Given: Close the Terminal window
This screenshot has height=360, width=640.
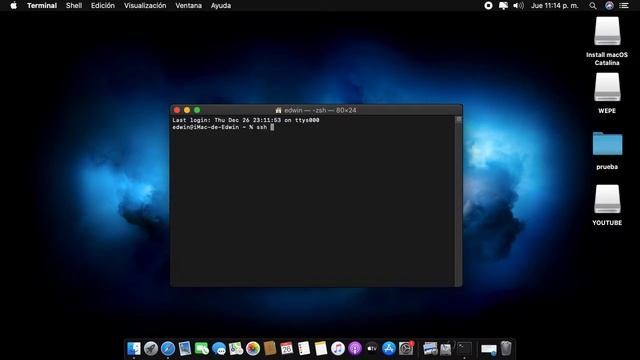Looking at the screenshot, I should pos(177,110).
